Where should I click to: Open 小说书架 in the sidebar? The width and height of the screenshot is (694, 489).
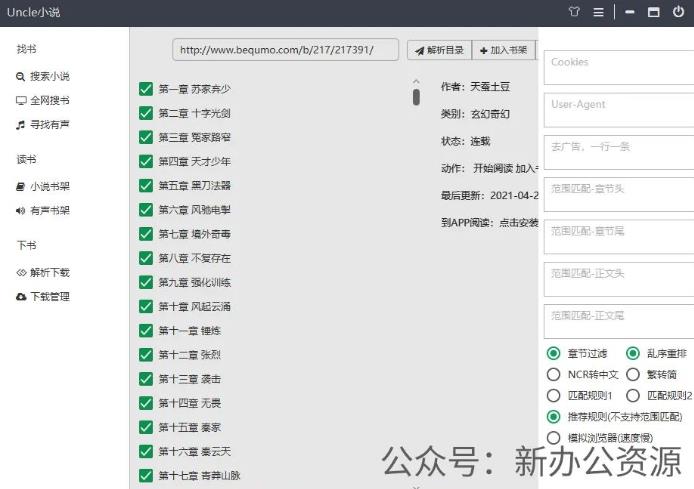(50, 187)
